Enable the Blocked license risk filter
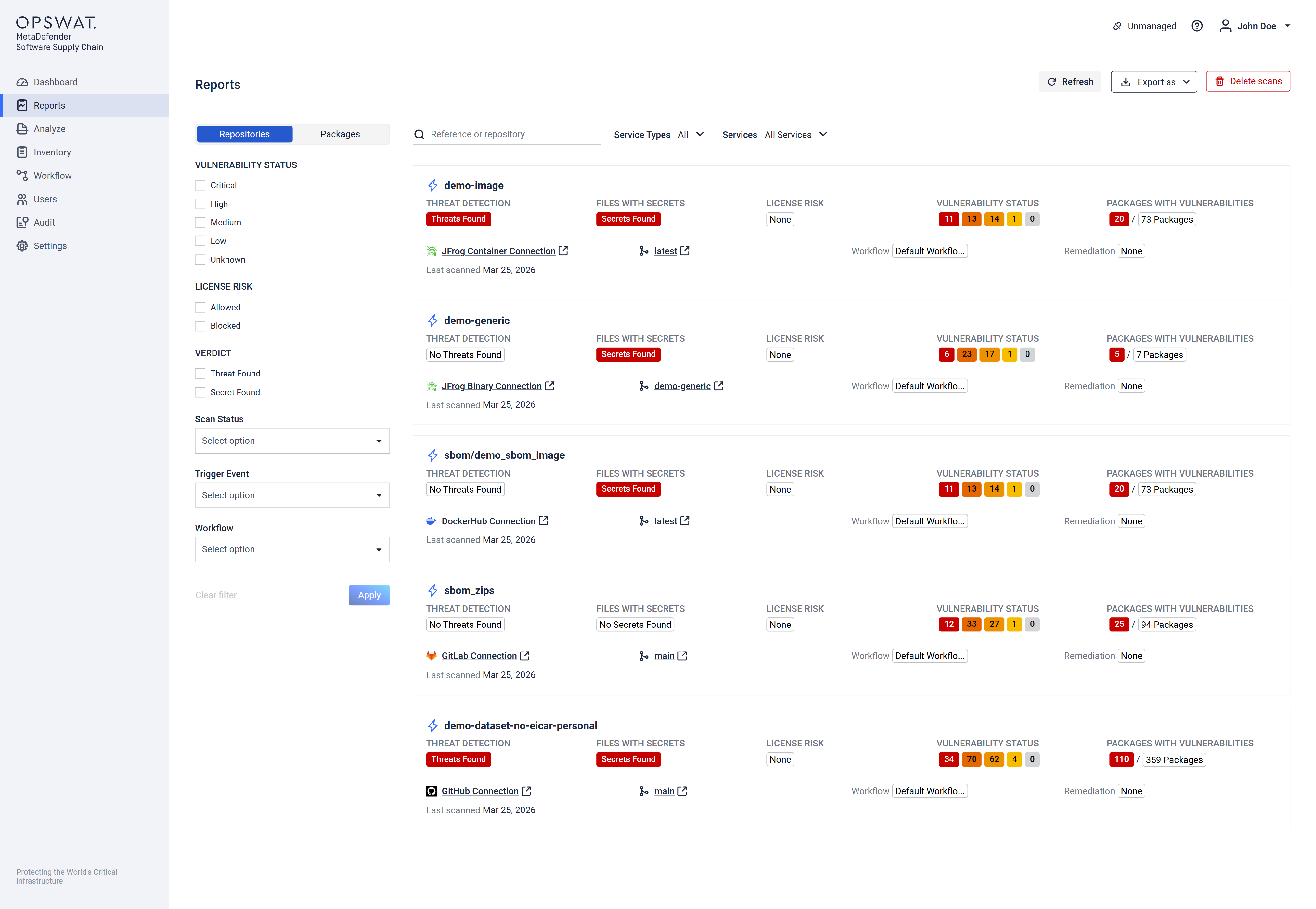 (x=200, y=326)
